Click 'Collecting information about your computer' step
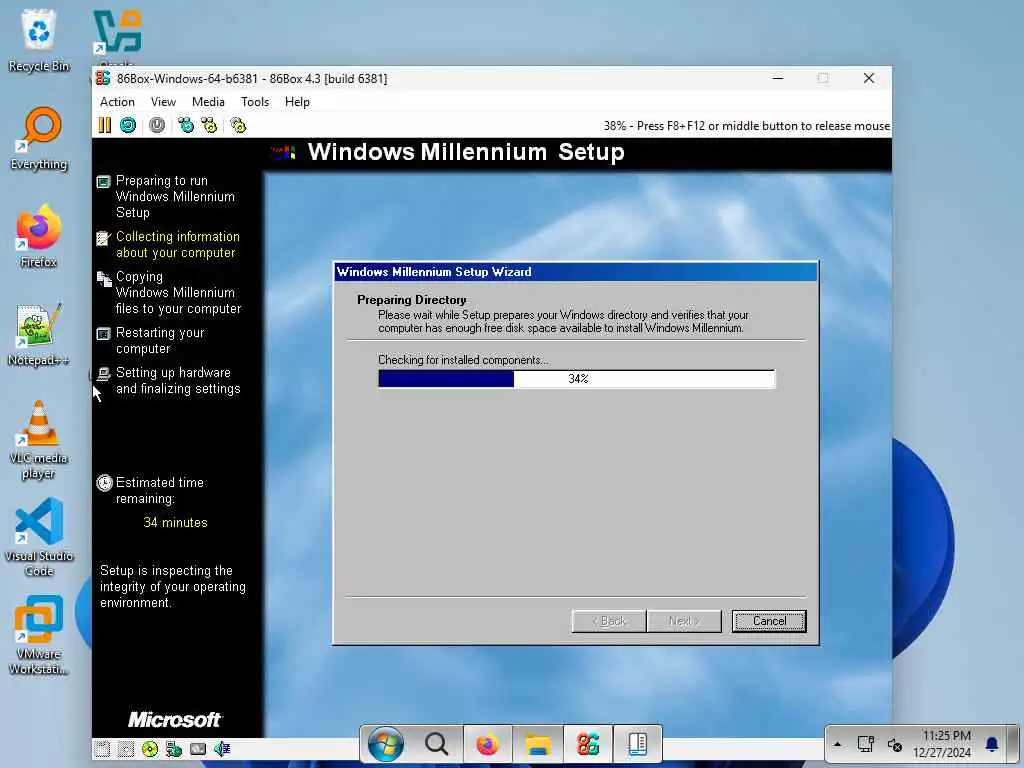 (178, 244)
